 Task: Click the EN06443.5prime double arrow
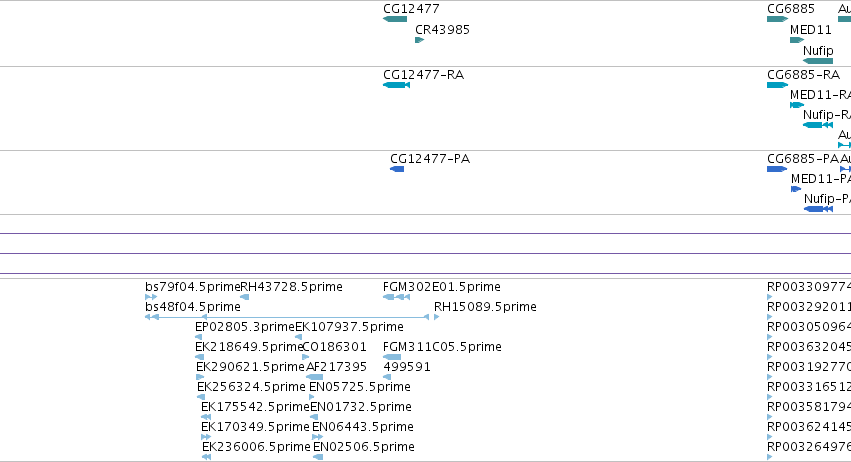point(317,437)
